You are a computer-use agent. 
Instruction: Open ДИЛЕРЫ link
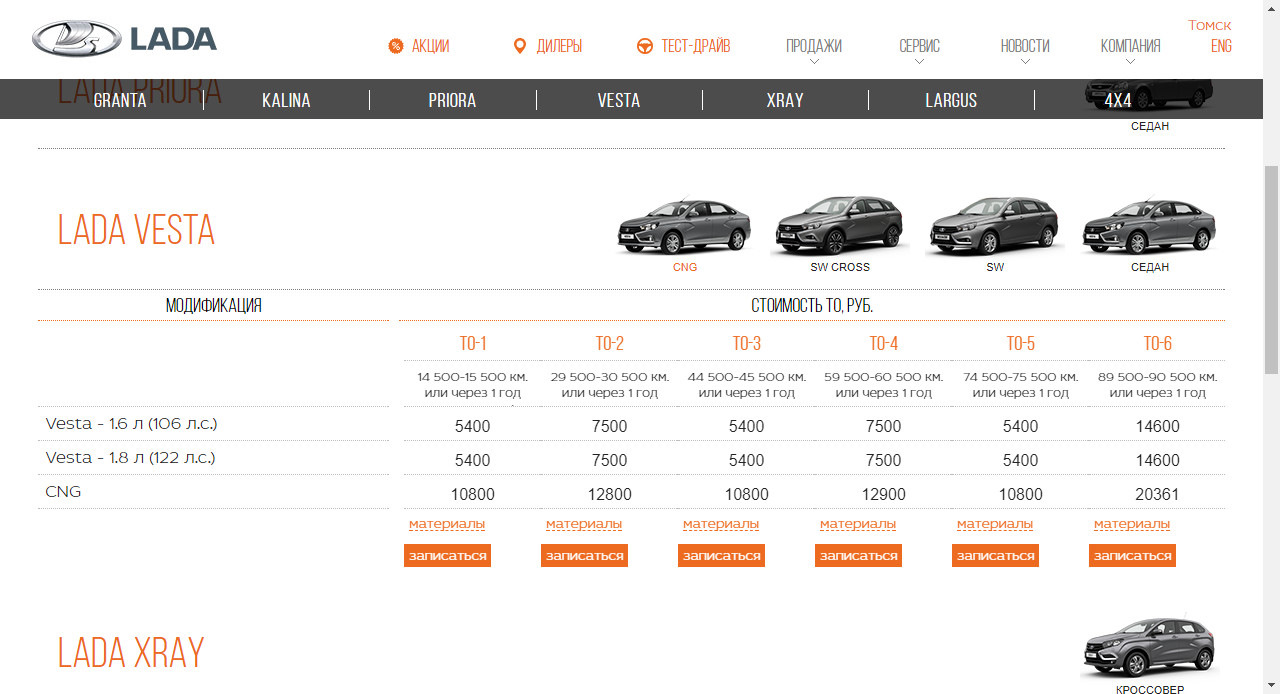[559, 46]
